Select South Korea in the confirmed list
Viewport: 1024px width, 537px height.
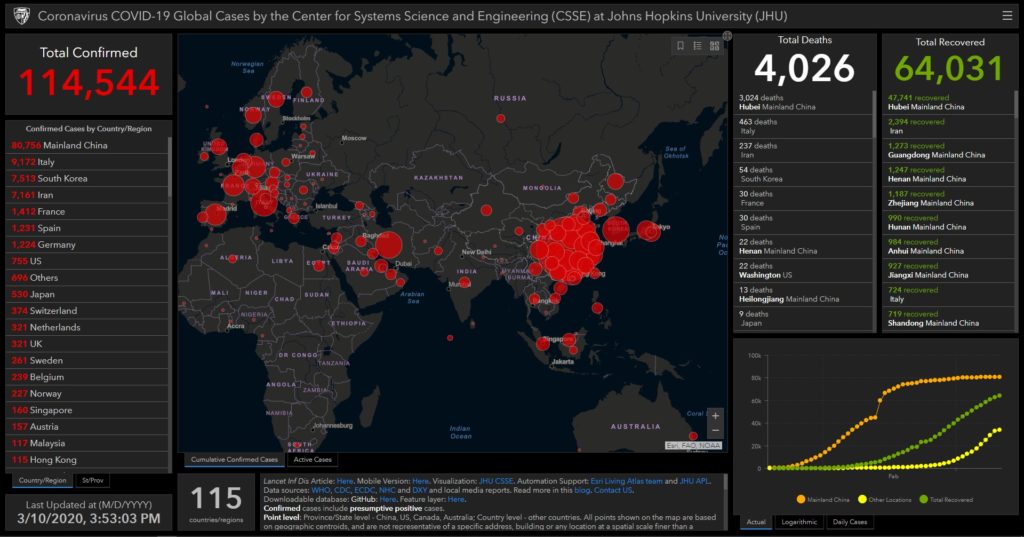click(x=88, y=178)
